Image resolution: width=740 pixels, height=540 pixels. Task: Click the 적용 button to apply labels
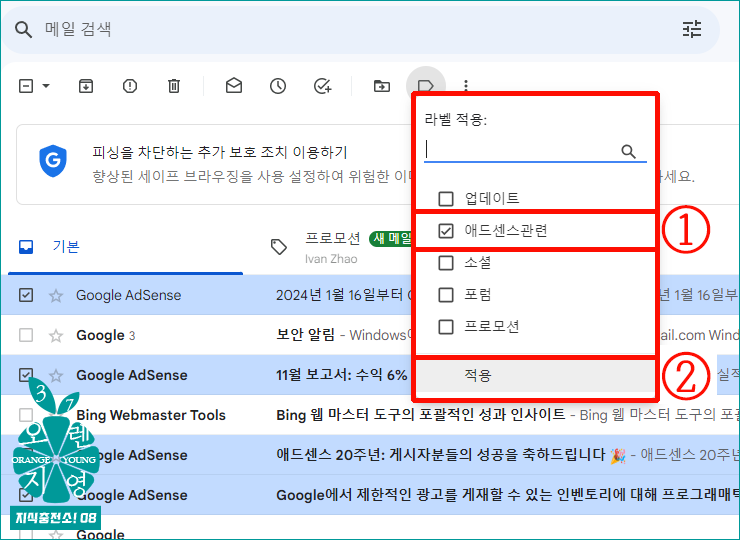535,375
